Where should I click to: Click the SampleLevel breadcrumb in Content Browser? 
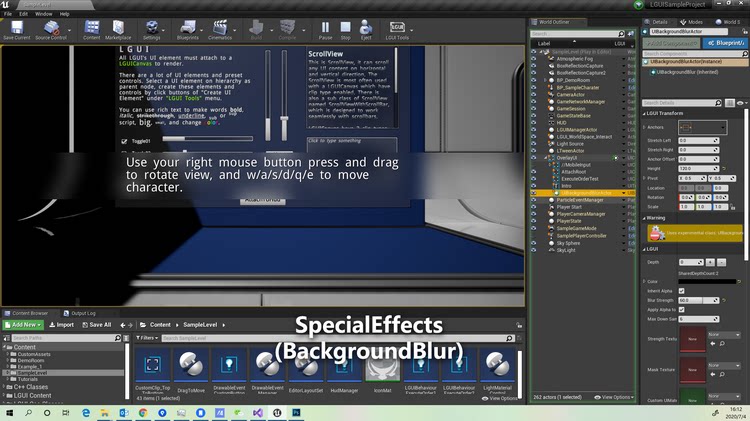(x=200, y=325)
